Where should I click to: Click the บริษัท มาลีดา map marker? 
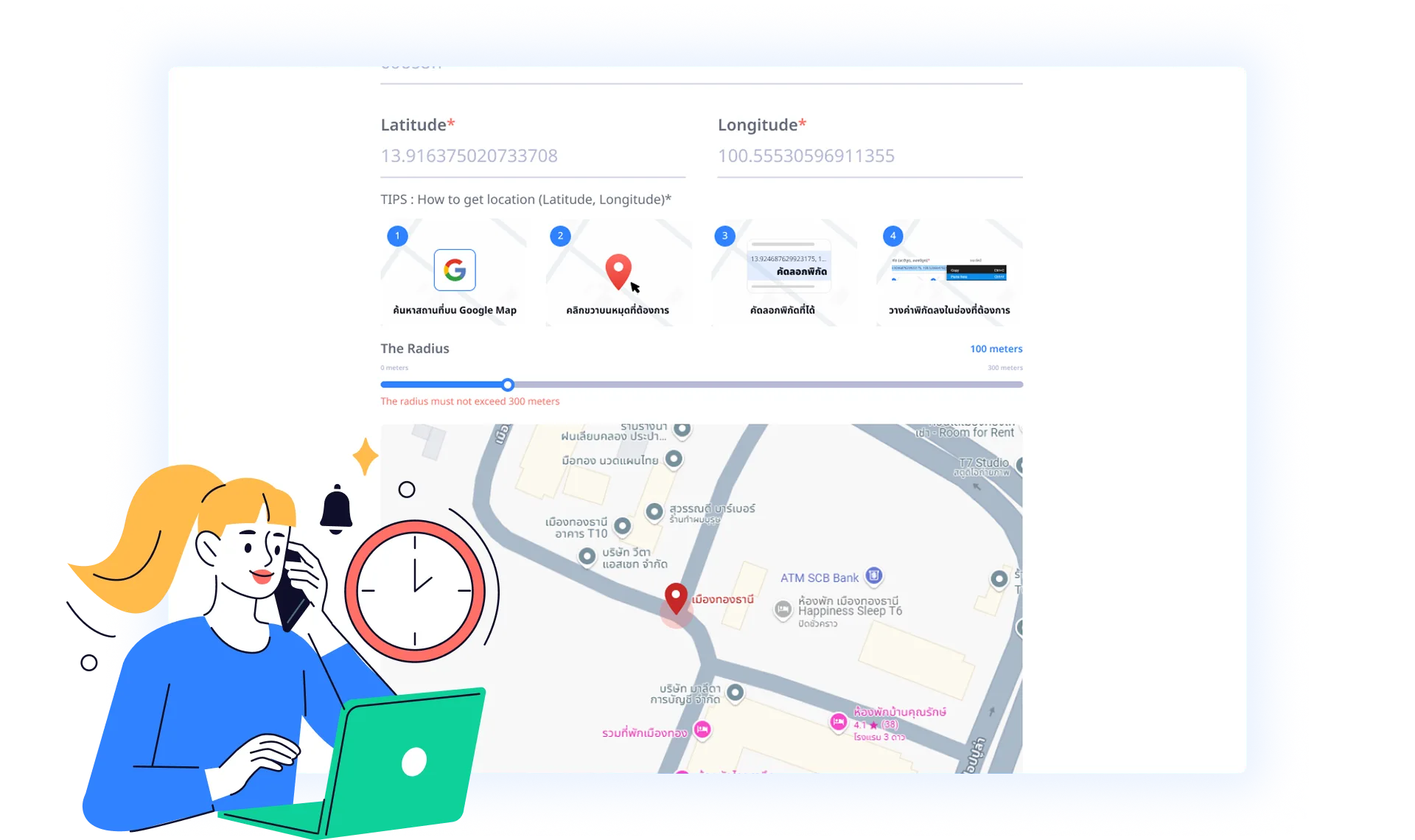coord(735,693)
